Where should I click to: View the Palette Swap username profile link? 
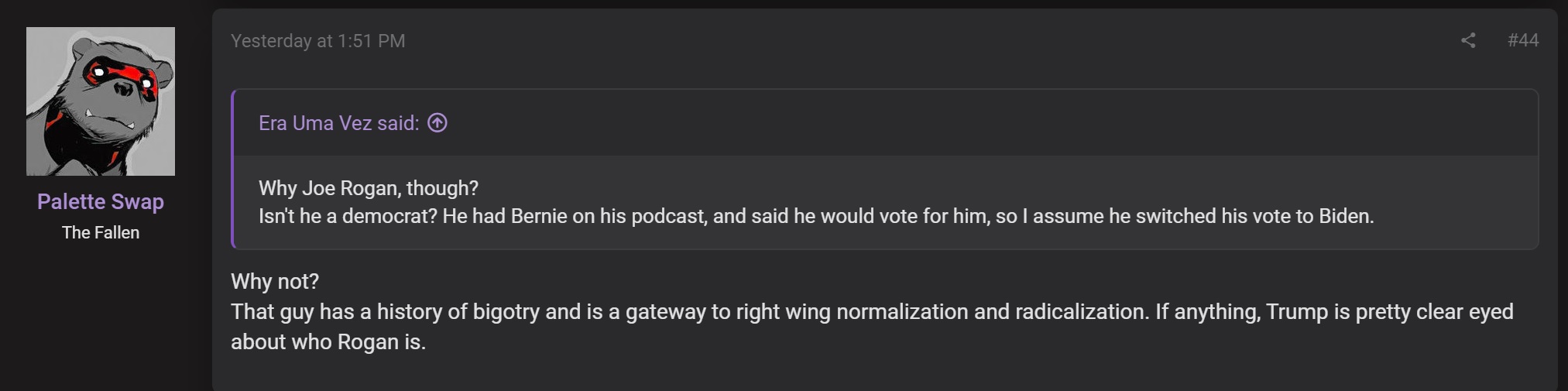(101, 202)
